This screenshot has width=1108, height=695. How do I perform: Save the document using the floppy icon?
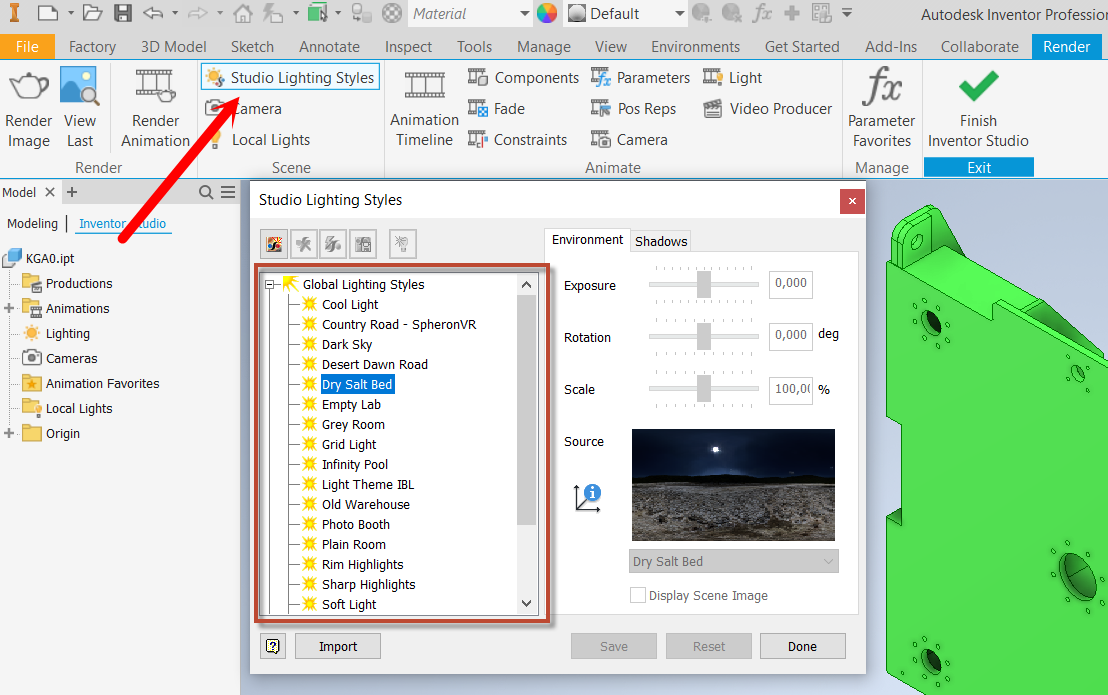(123, 13)
